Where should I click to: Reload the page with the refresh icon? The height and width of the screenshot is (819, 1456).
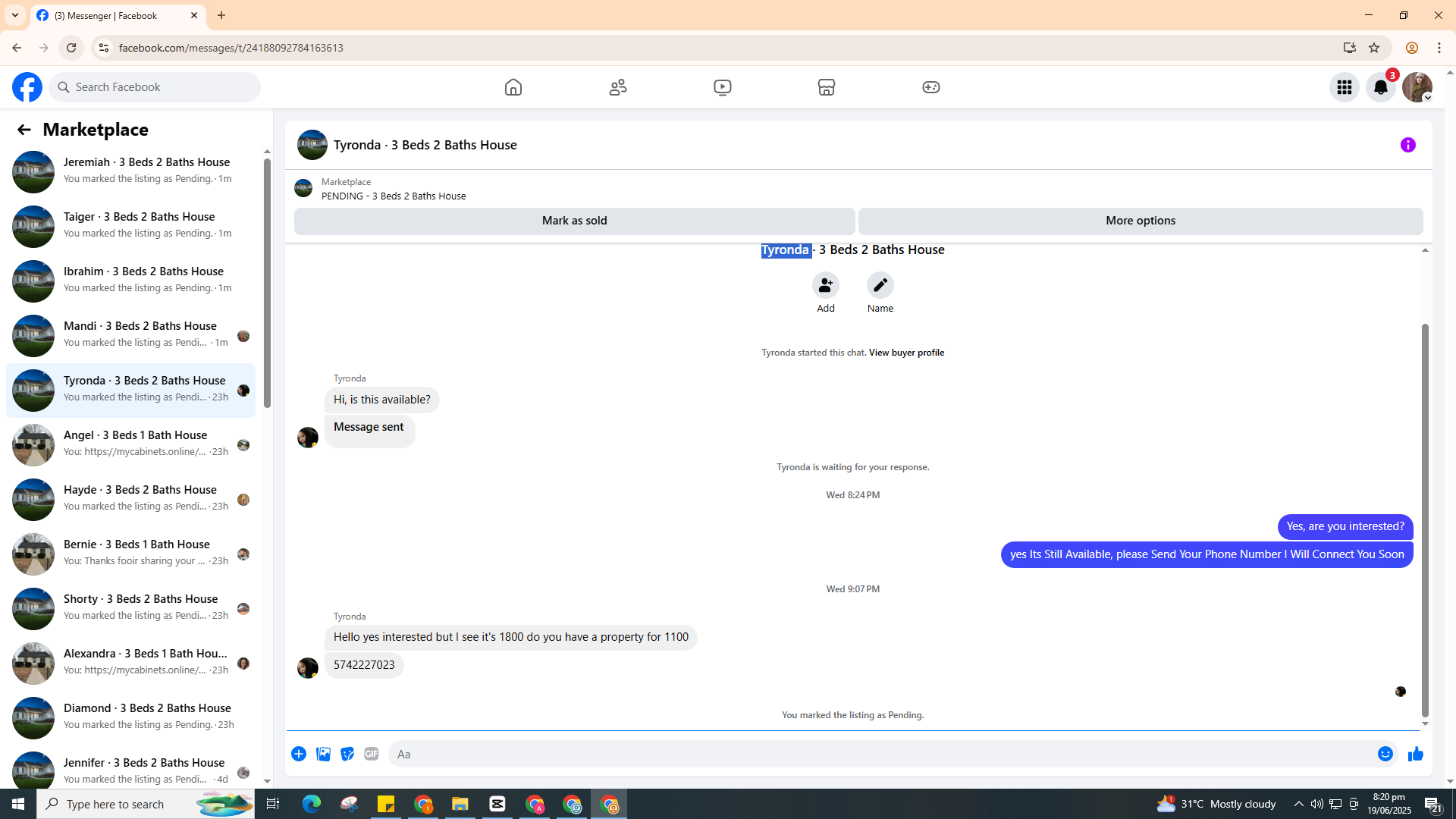tap(71, 48)
